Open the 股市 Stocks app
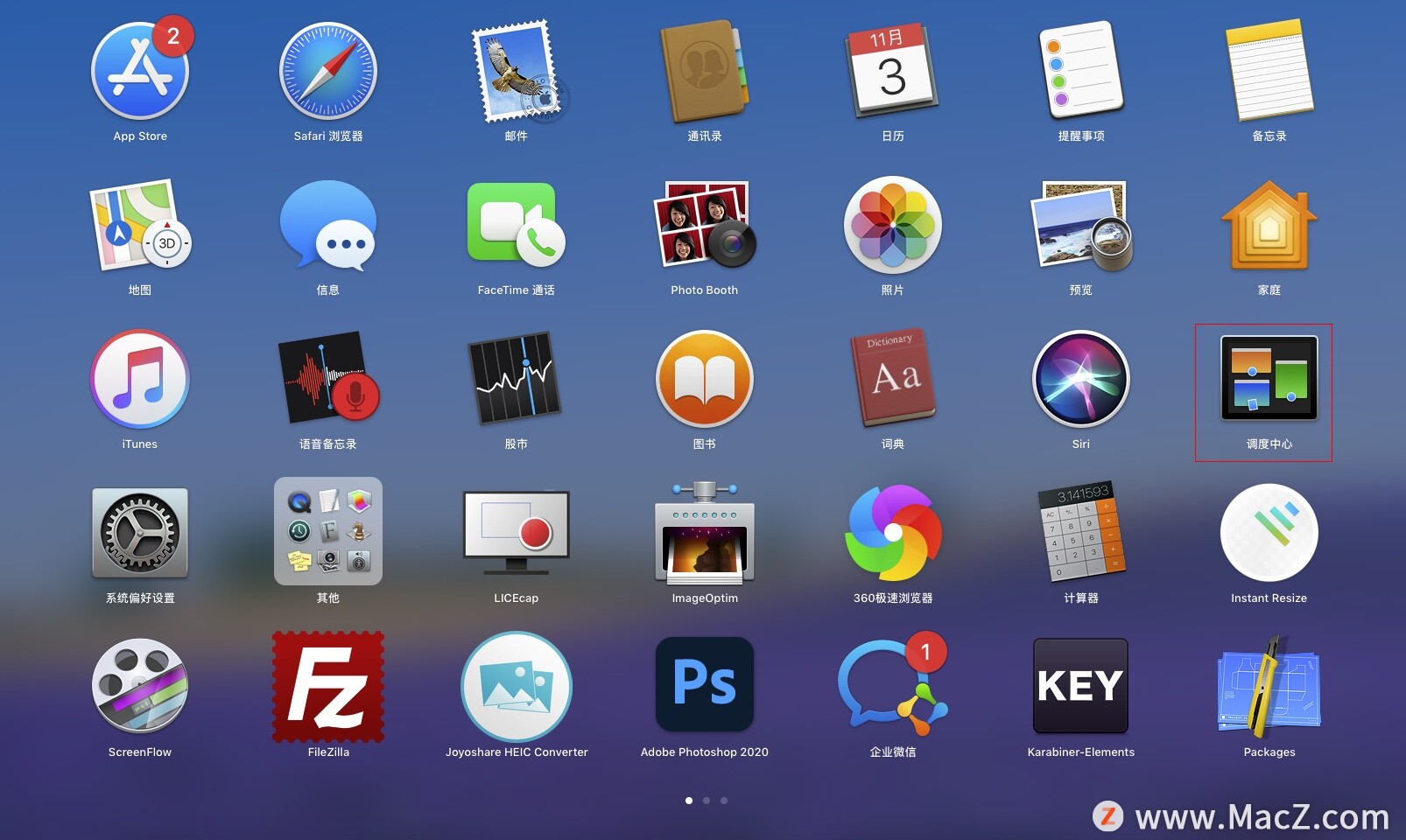This screenshot has width=1406, height=840. (517, 379)
